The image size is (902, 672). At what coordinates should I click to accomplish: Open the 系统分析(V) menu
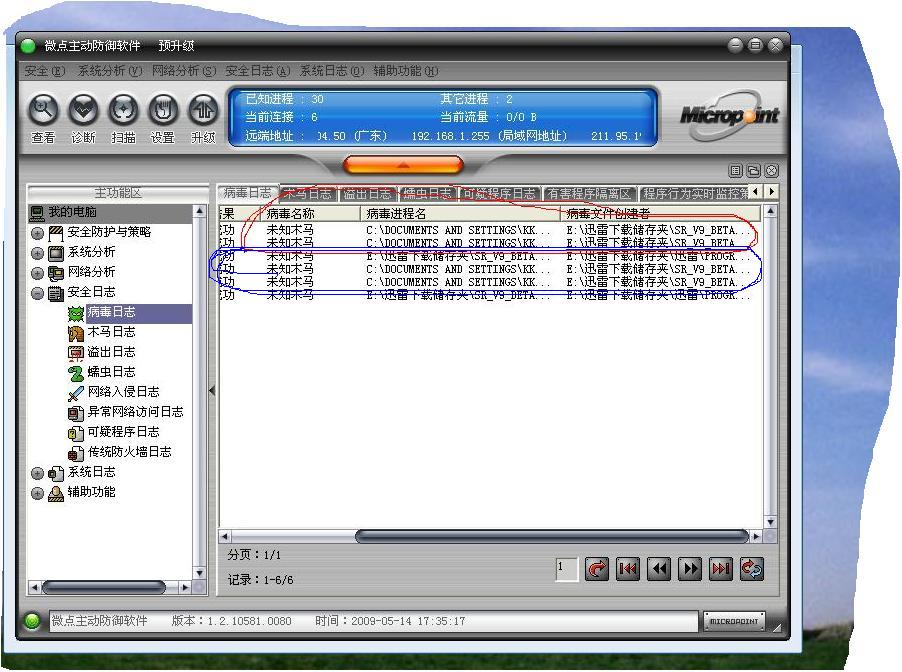[x=109, y=71]
